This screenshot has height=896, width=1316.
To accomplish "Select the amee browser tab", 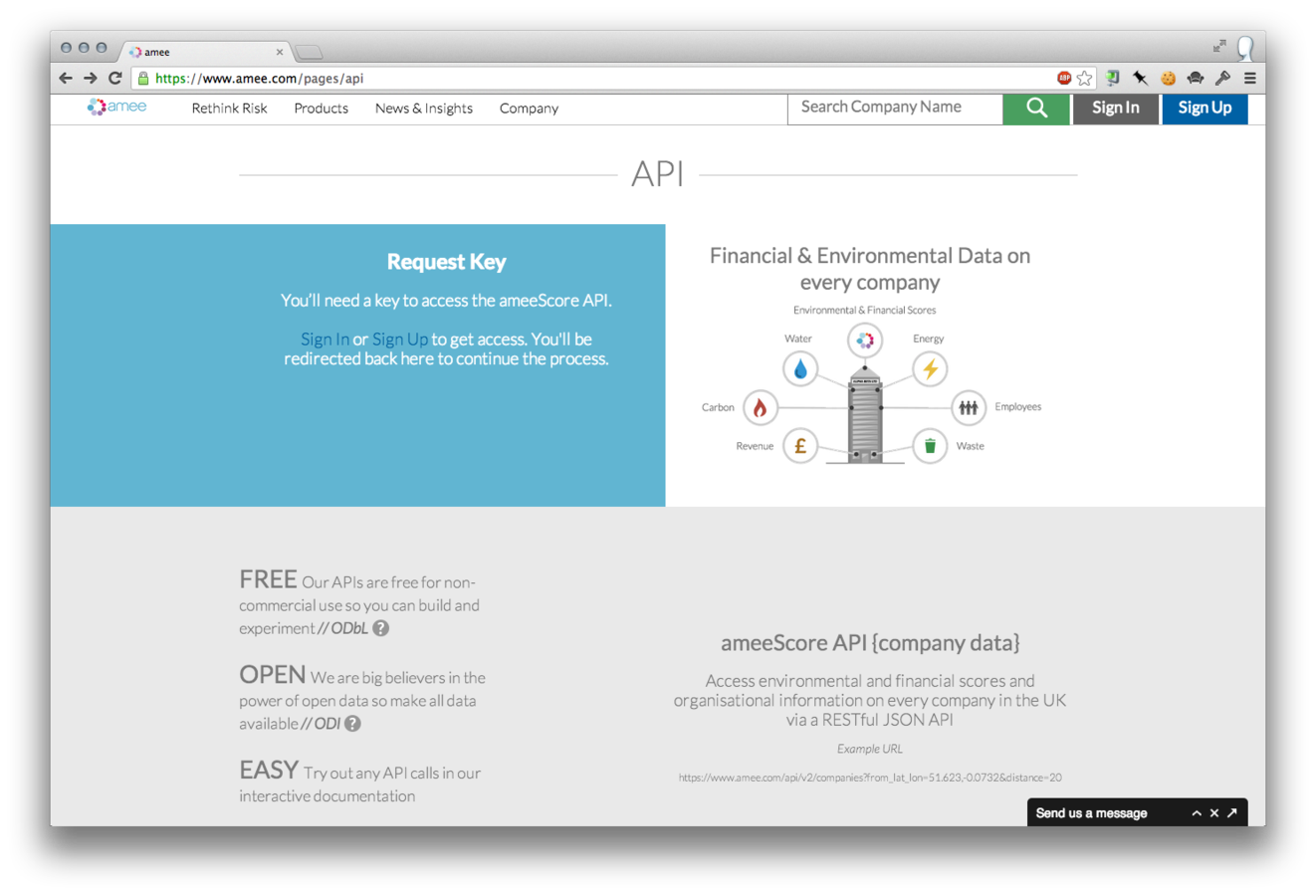I will (204, 52).
